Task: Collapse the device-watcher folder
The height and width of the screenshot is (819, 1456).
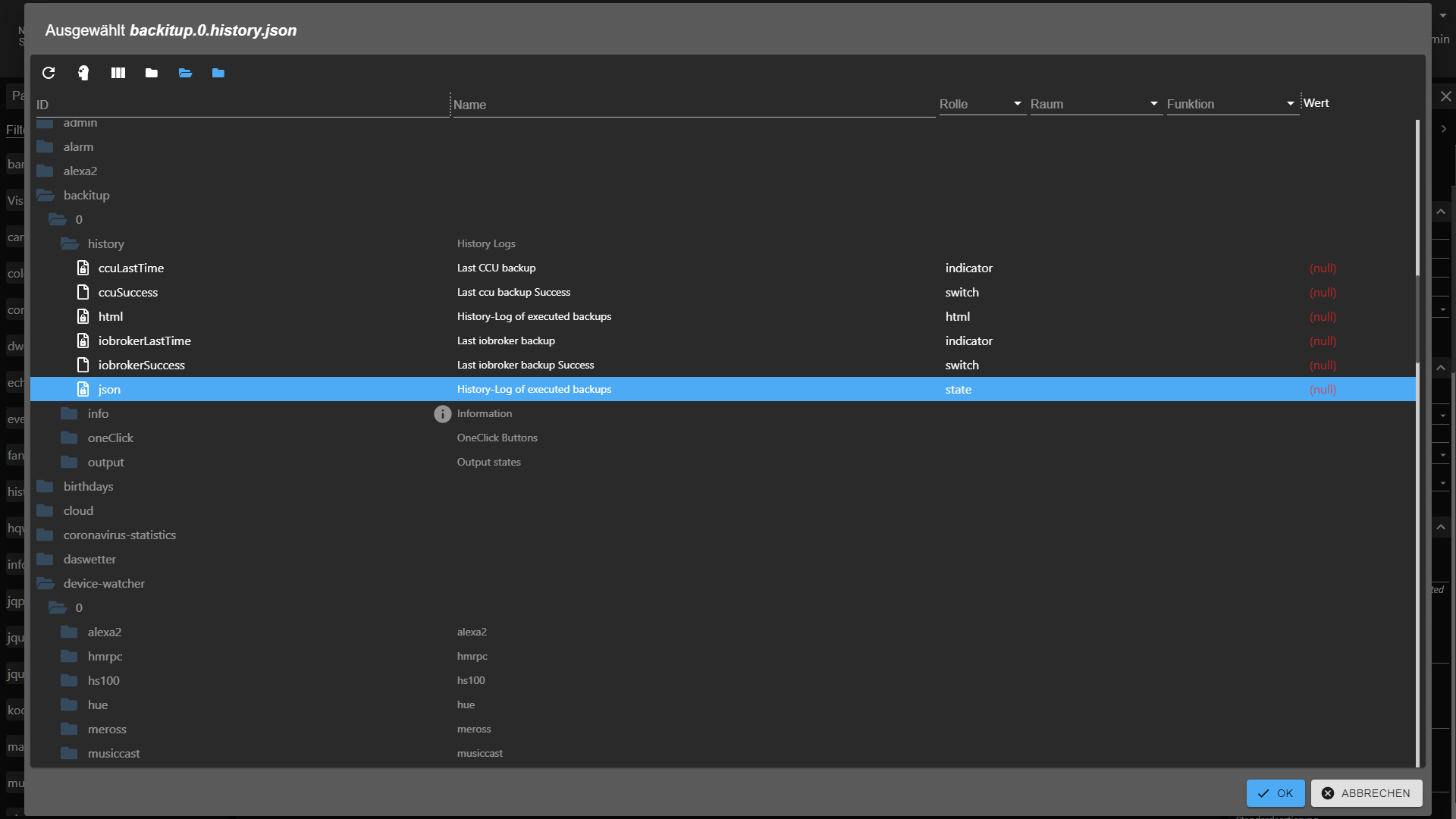Action: (x=46, y=584)
